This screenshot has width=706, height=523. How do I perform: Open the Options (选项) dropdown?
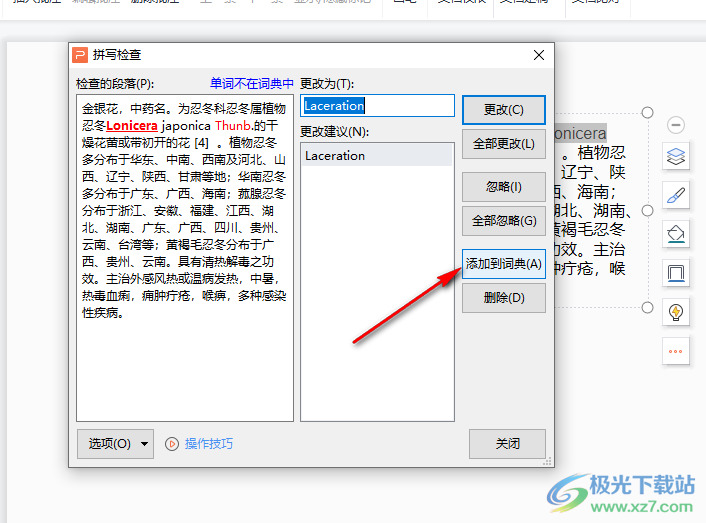pyautogui.click(x=115, y=444)
